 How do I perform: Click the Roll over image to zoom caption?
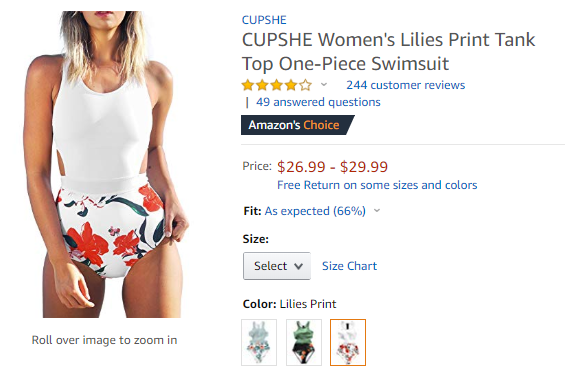104,340
